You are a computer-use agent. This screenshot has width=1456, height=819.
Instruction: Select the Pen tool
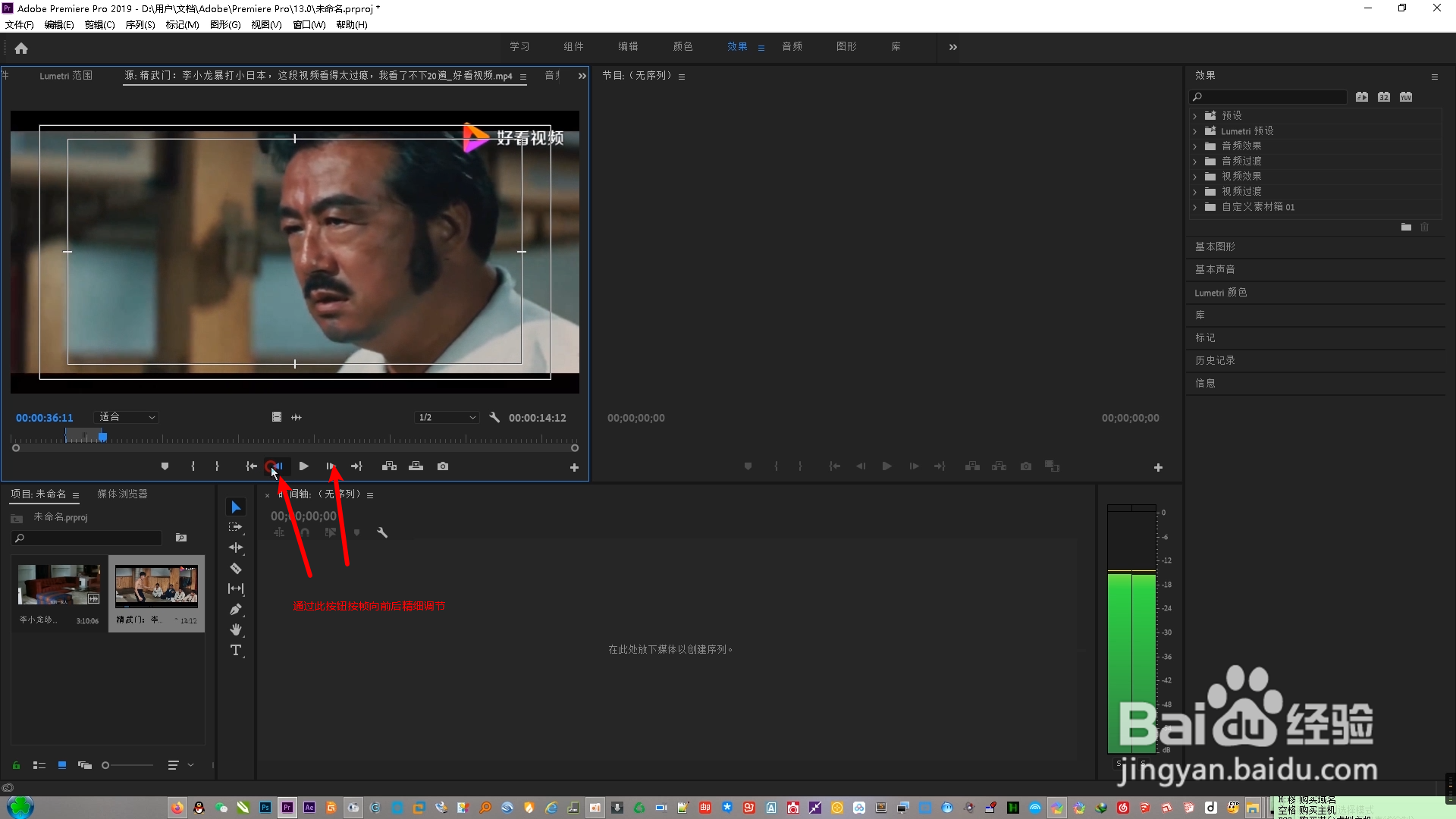236,609
